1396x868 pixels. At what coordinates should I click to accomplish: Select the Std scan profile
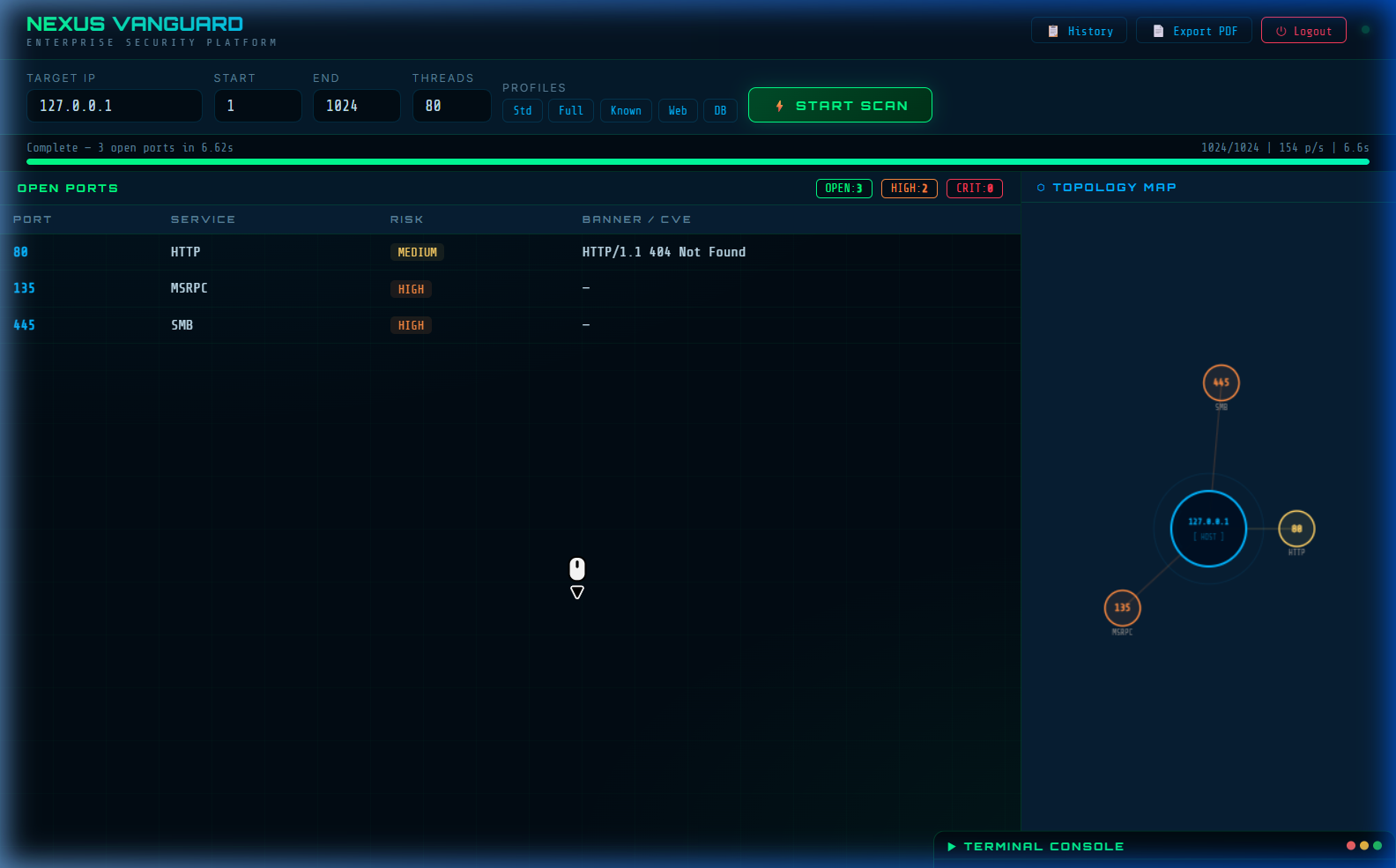(x=523, y=110)
